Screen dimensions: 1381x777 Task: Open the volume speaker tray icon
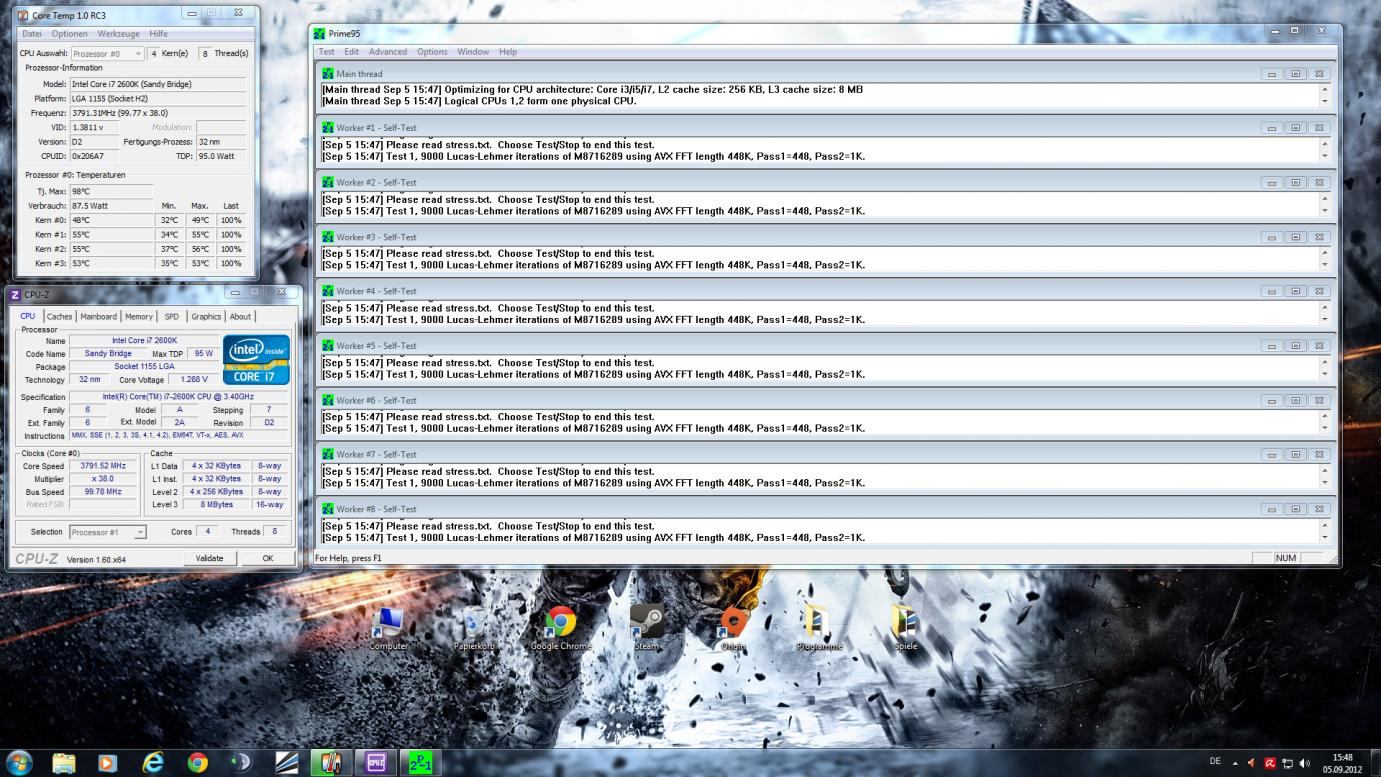(x=1305, y=763)
